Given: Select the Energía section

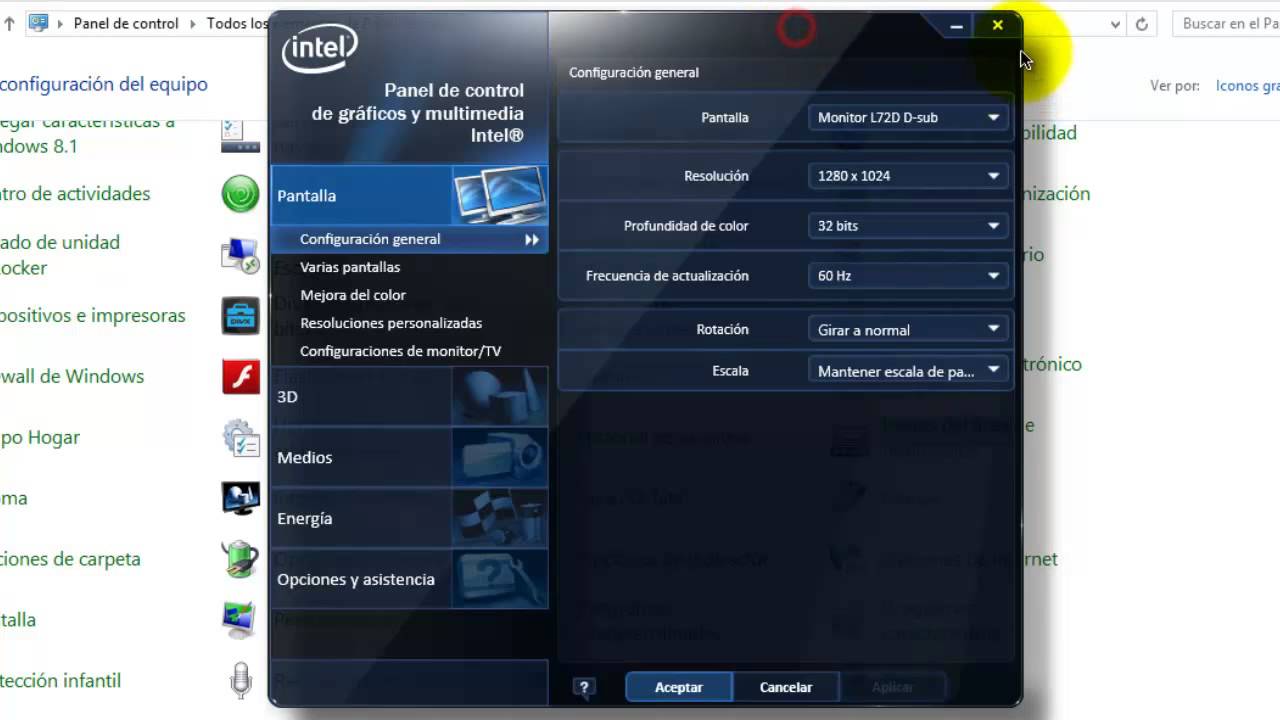Looking at the screenshot, I should coord(408,518).
